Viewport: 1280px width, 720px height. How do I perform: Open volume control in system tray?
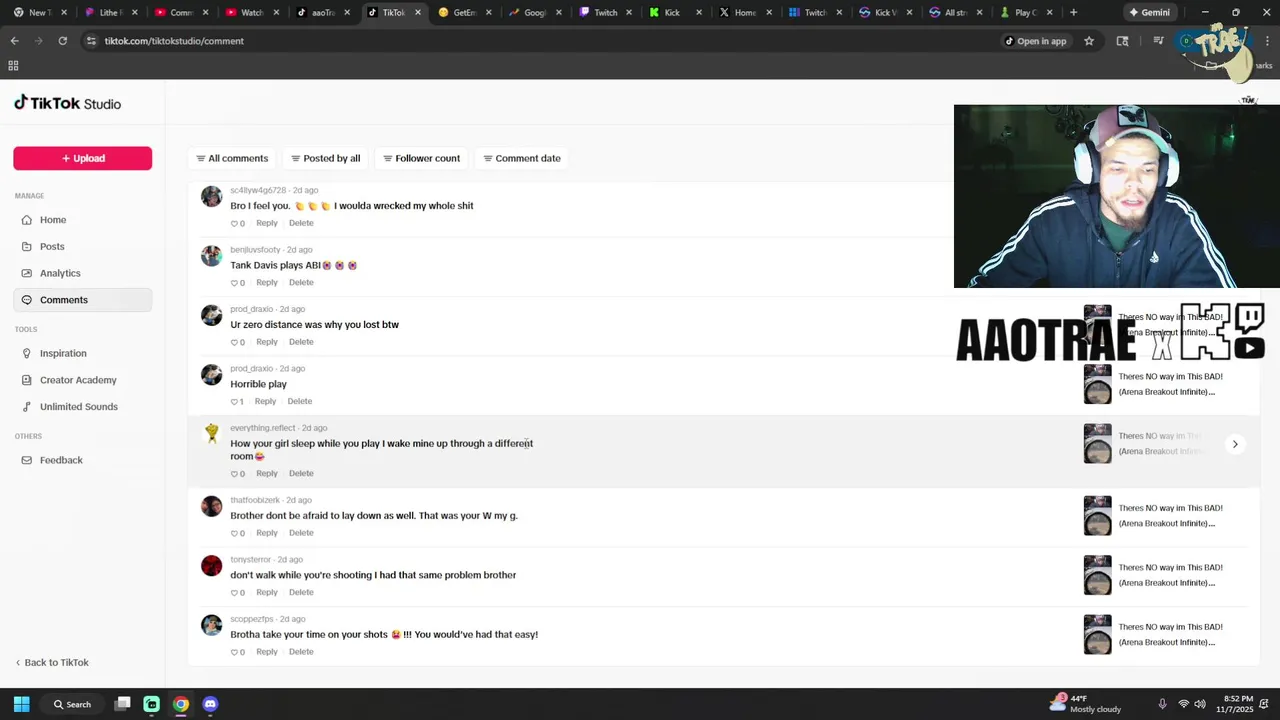pyautogui.click(x=1200, y=704)
